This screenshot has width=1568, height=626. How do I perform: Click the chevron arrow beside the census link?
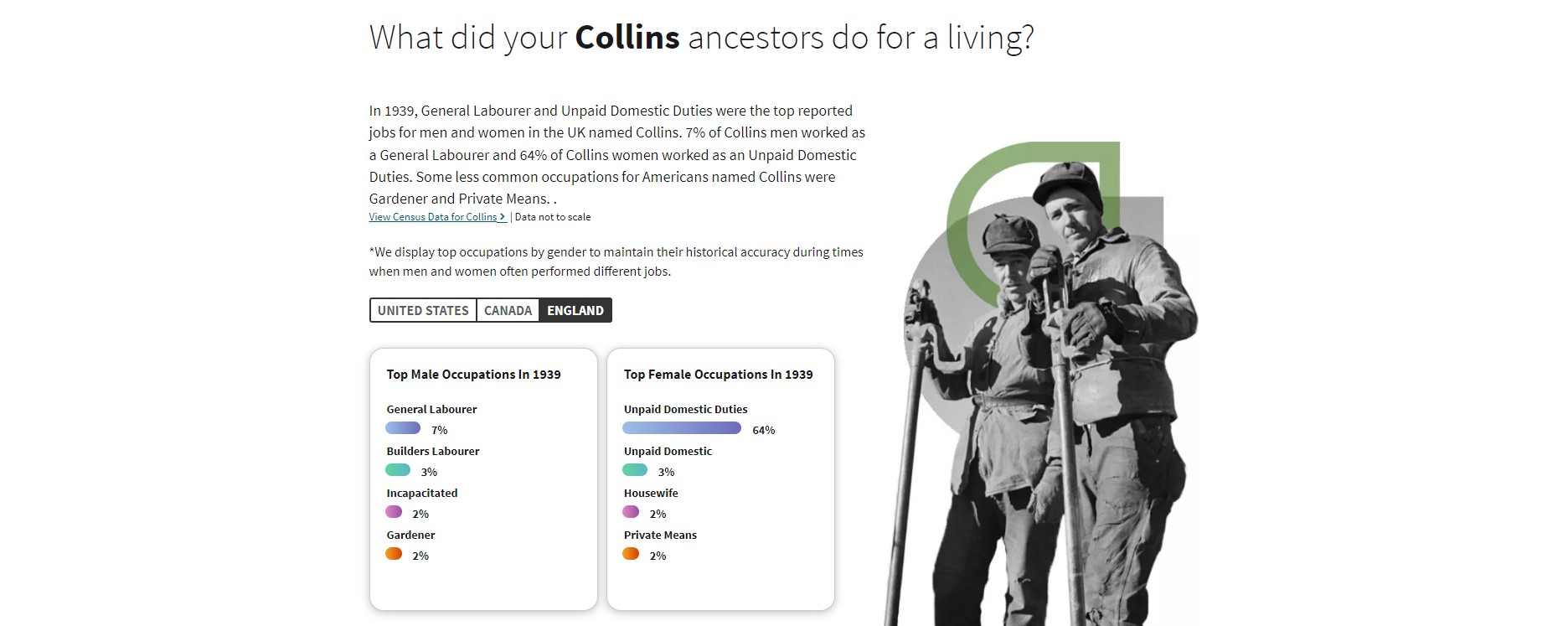pyautogui.click(x=503, y=217)
